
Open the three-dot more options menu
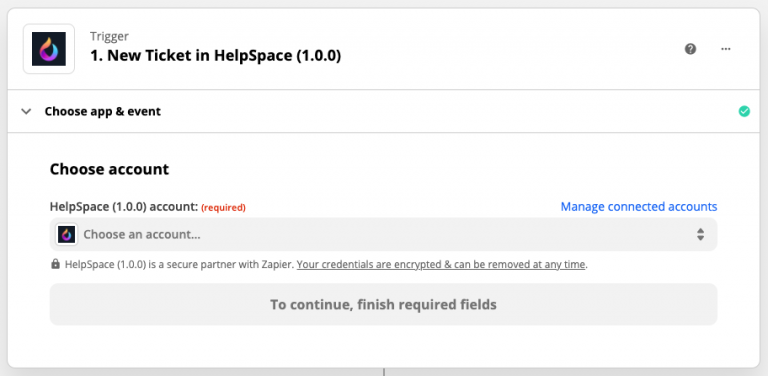click(726, 49)
